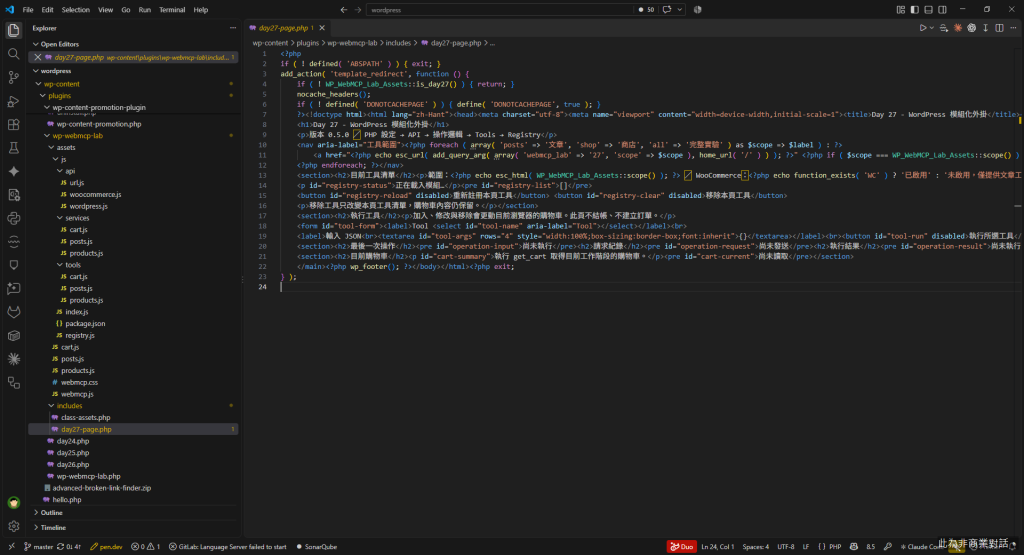Screen dimensions: 1024x555
Task: Click the LF end-of-line status item
Action: click(806, 547)
